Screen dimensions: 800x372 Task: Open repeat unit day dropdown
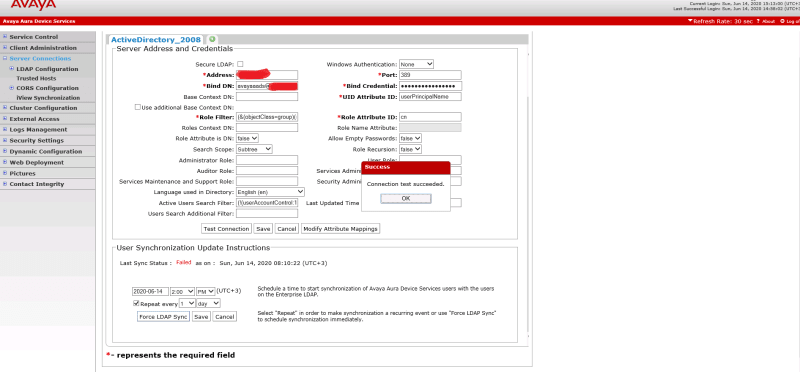[209, 303]
